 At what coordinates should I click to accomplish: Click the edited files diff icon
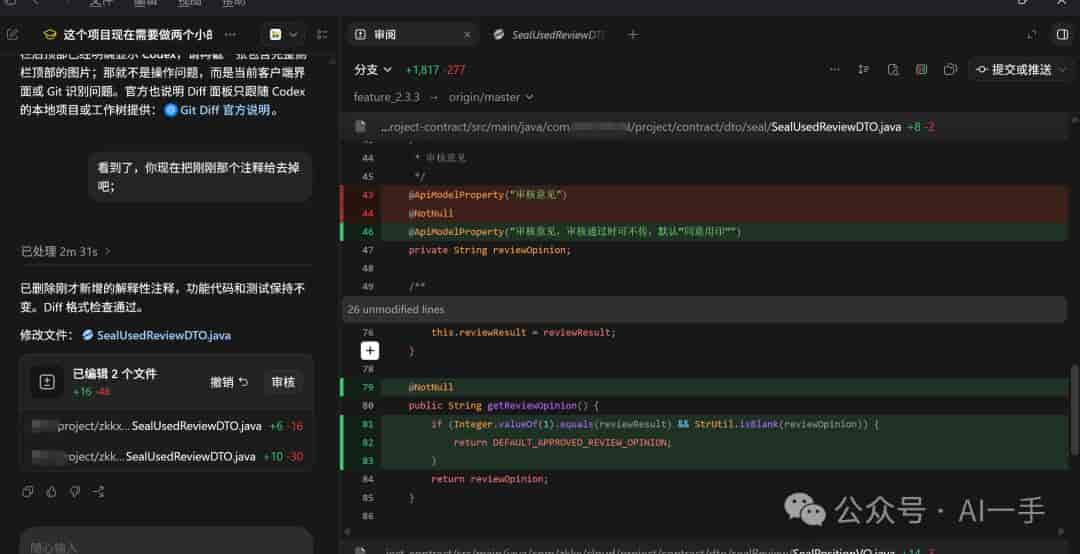pyautogui.click(x=47, y=382)
